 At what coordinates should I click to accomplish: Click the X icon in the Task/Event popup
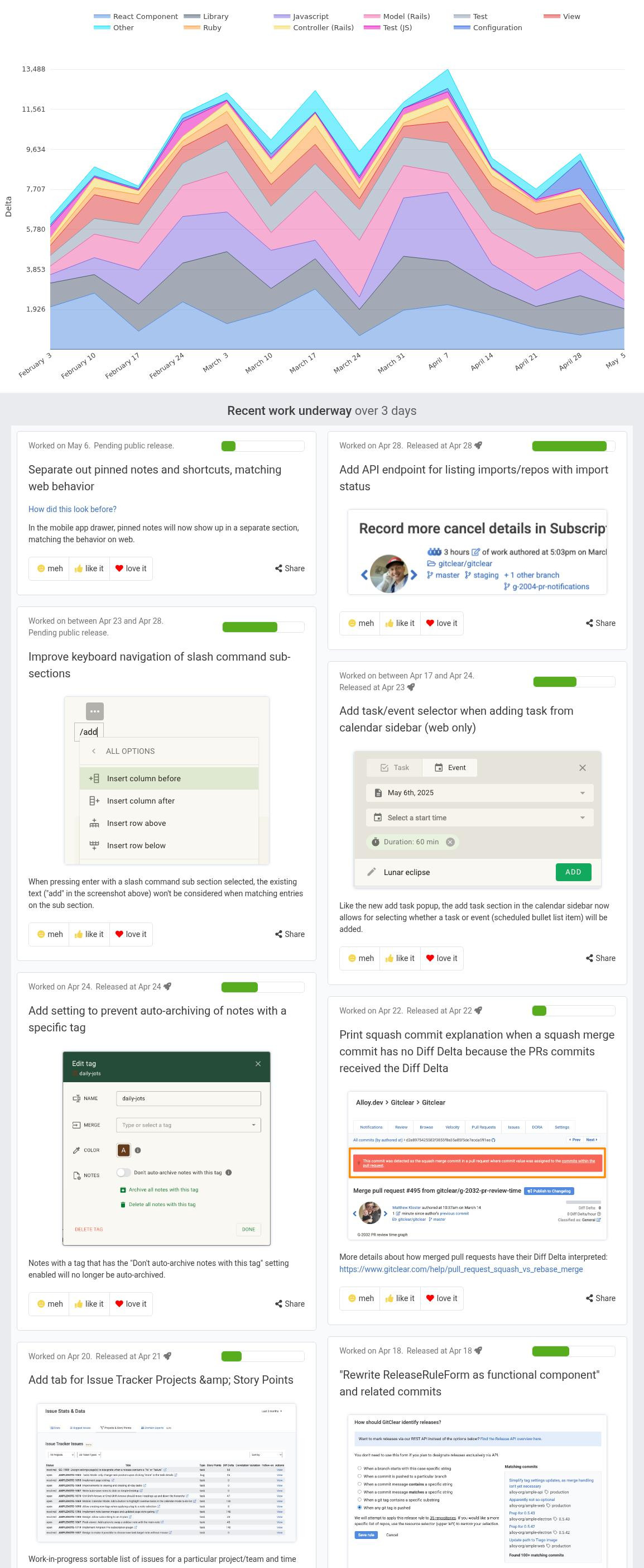(583, 768)
